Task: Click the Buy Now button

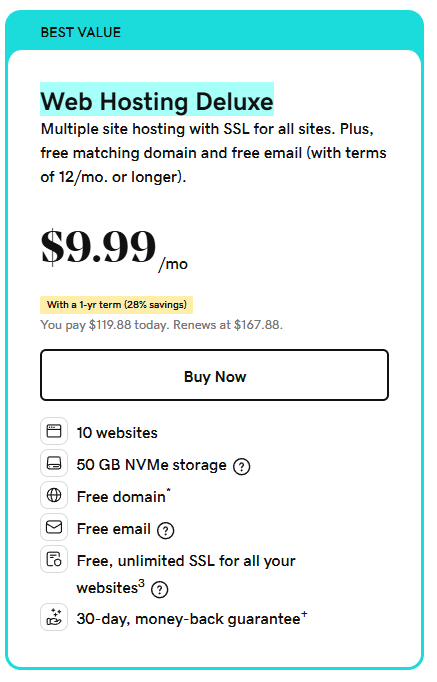Action: pos(214,375)
